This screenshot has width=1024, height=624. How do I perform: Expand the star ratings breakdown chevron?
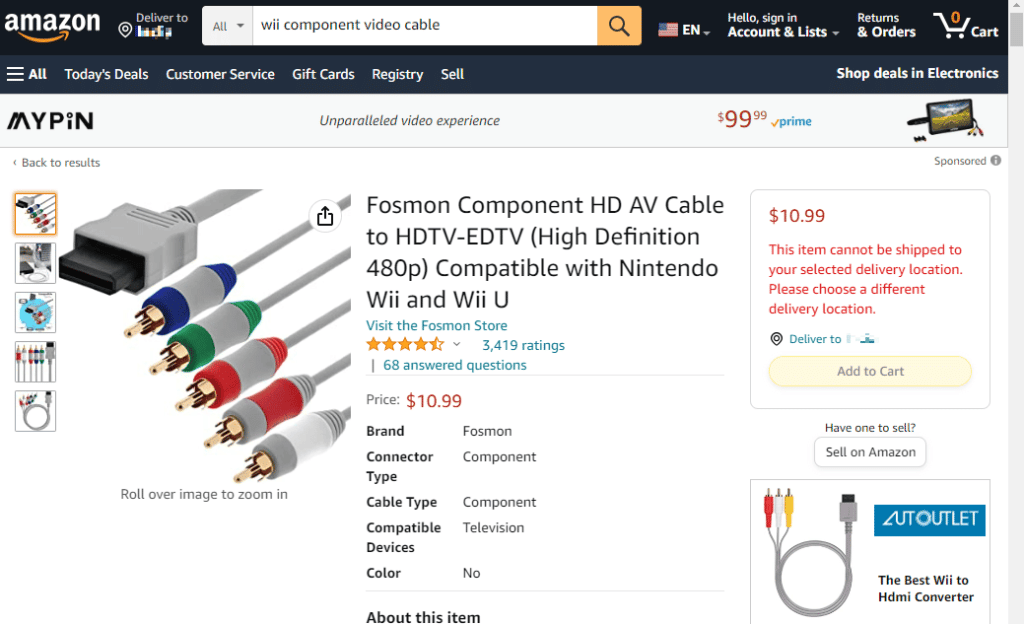coord(456,343)
